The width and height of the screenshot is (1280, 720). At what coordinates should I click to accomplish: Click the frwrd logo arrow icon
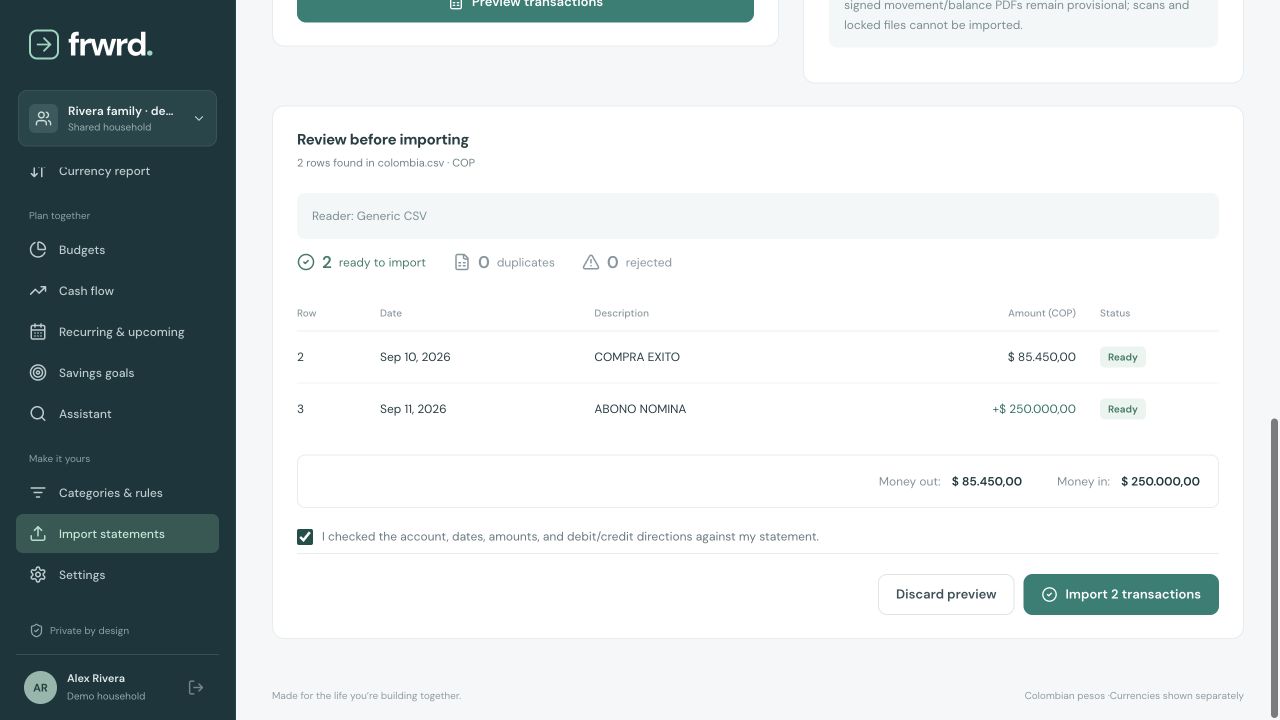(44, 44)
